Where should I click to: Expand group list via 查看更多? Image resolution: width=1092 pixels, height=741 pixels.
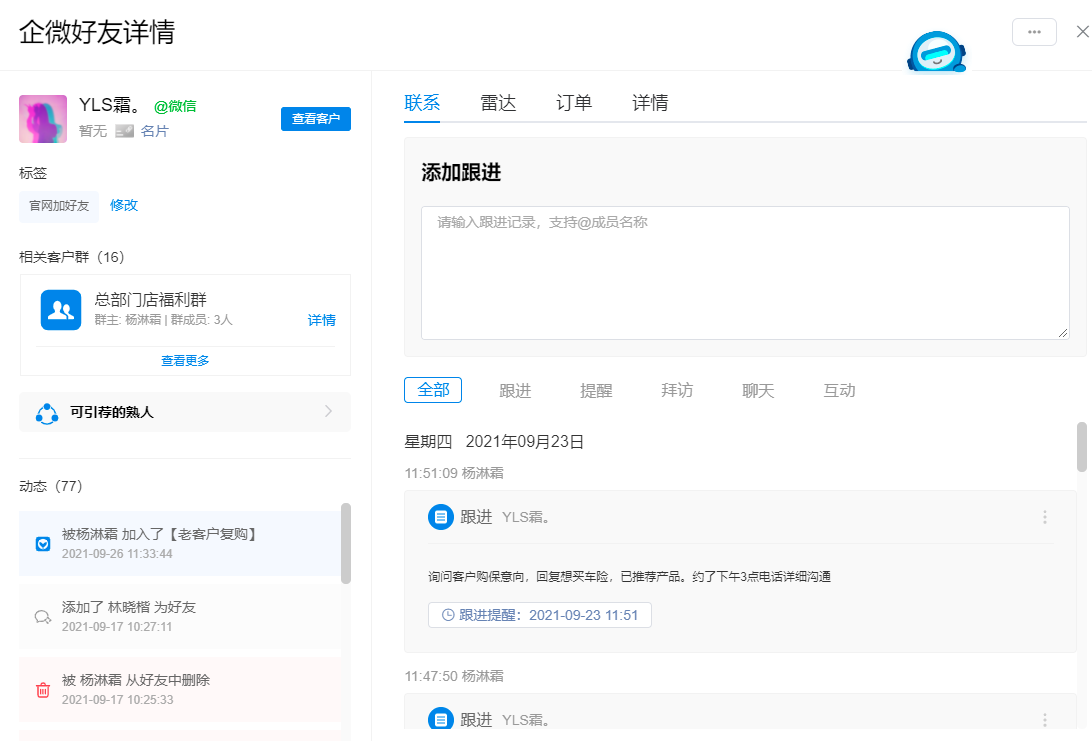coord(185,361)
